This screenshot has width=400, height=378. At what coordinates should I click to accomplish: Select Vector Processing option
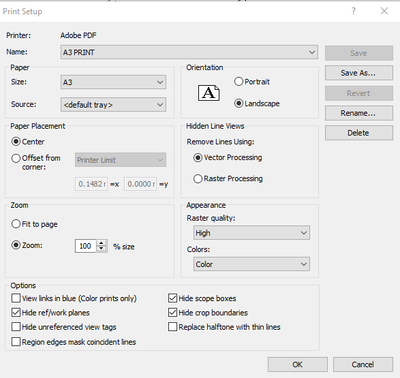pos(198,157)
